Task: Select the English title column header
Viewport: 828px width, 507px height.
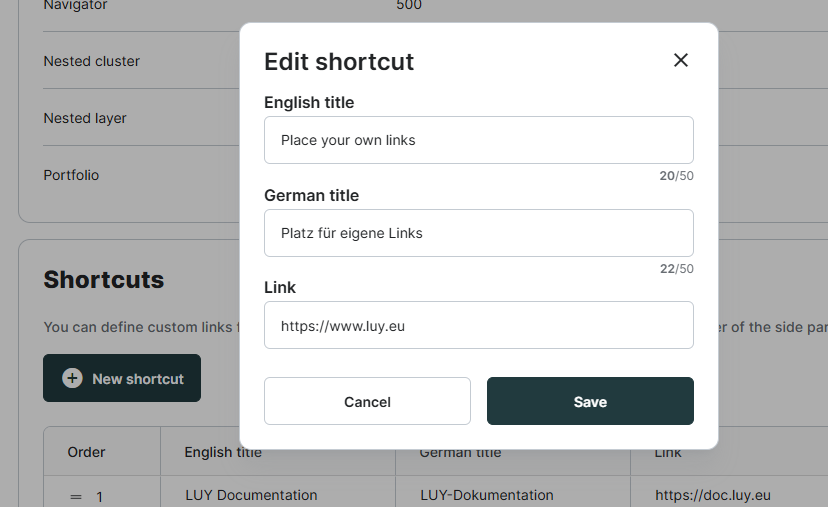Action: coord(223,453)
